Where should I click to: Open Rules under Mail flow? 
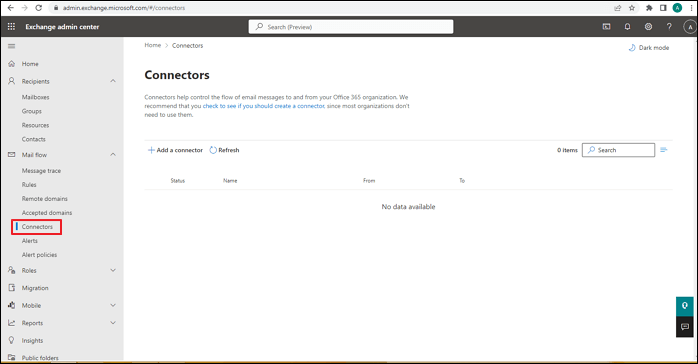(x=29, y=185)
